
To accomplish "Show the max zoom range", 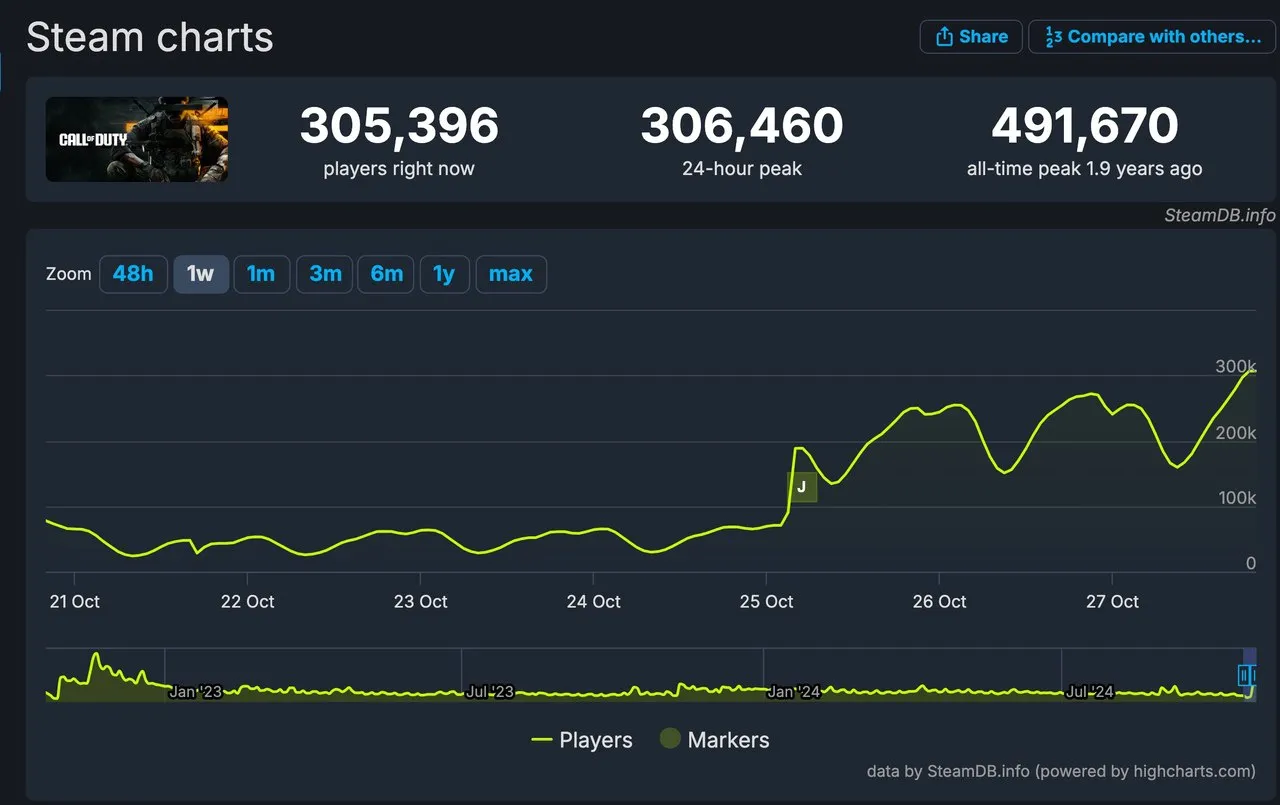I will [511, 274].
